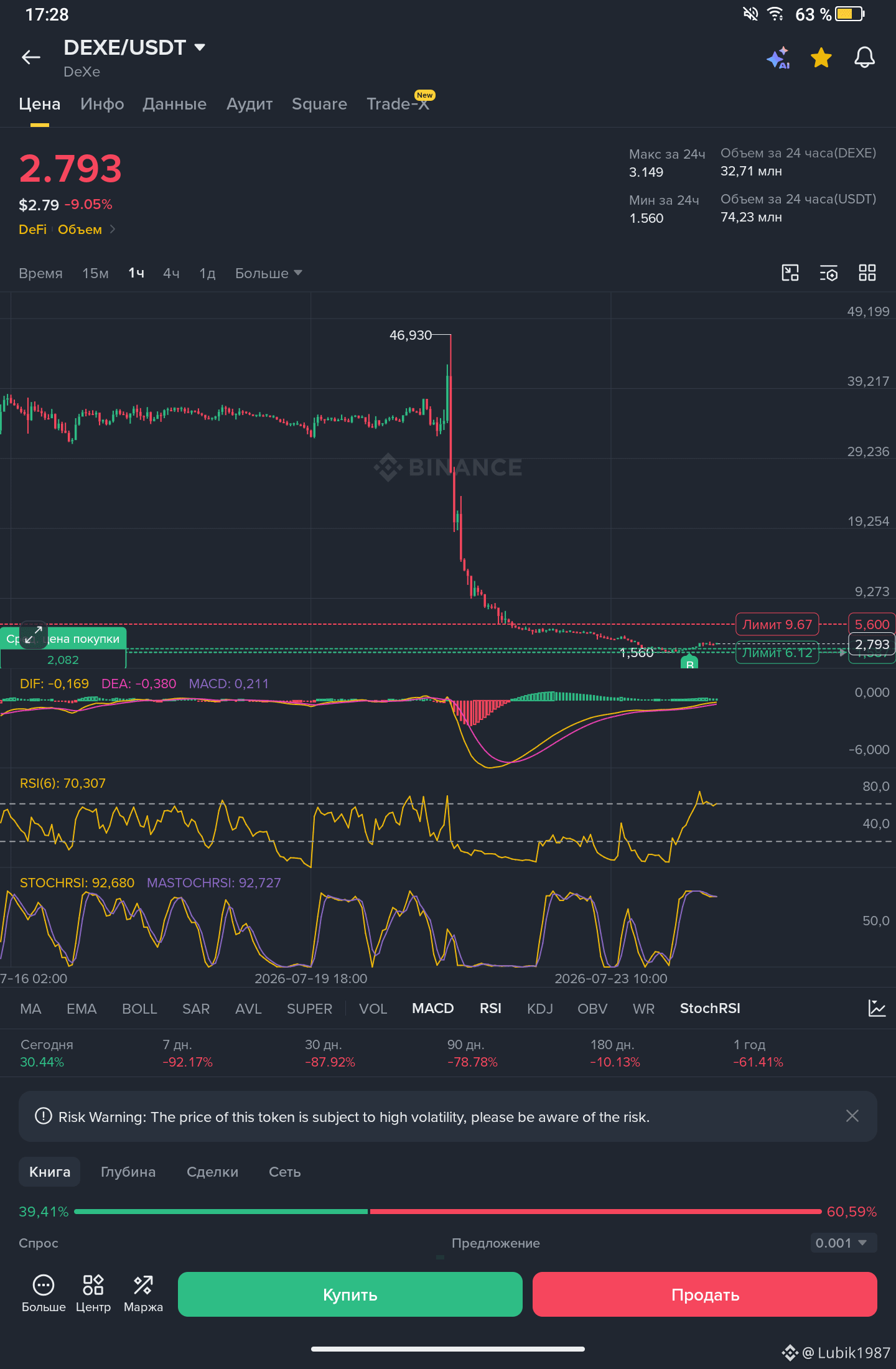Click the green Купить button
896x1369 pixels.
click(x=350, y=1294)
